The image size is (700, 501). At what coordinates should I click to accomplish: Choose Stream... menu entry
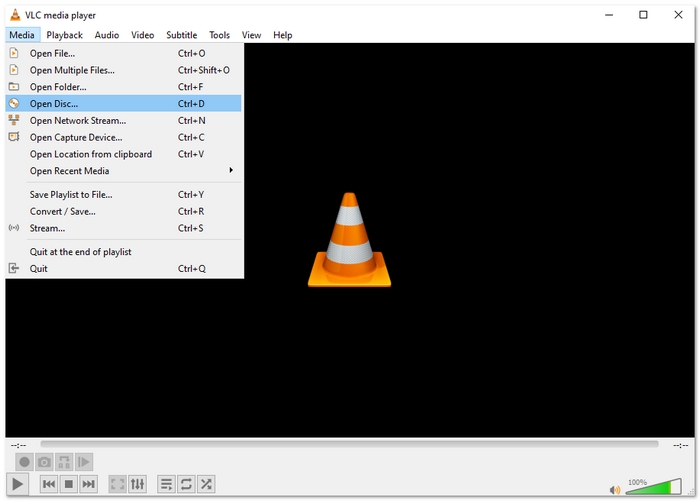(x=124, y=228)
